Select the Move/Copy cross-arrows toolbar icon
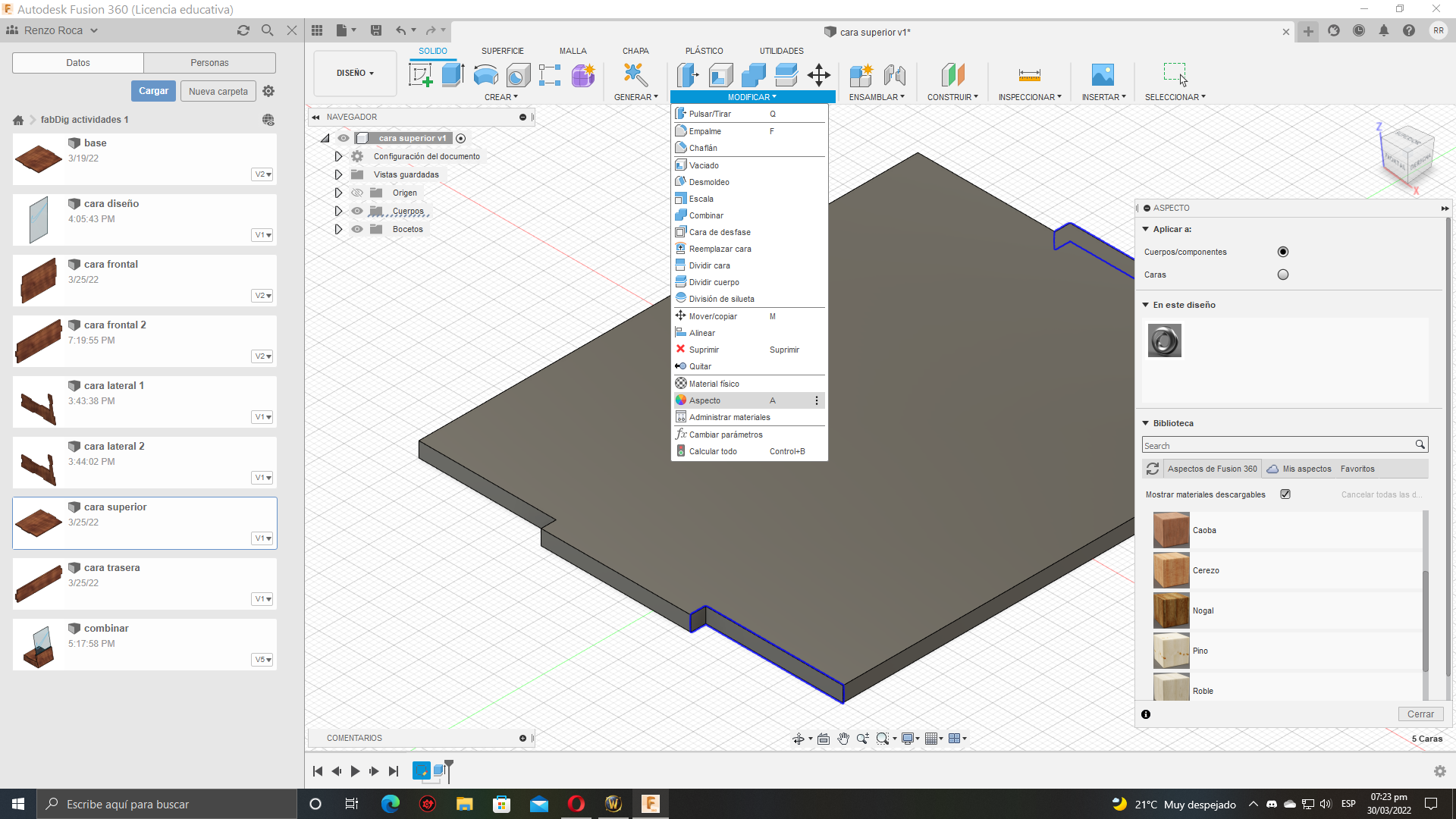This screenshot has width=1456, height=819. click(x=819, y=75)
